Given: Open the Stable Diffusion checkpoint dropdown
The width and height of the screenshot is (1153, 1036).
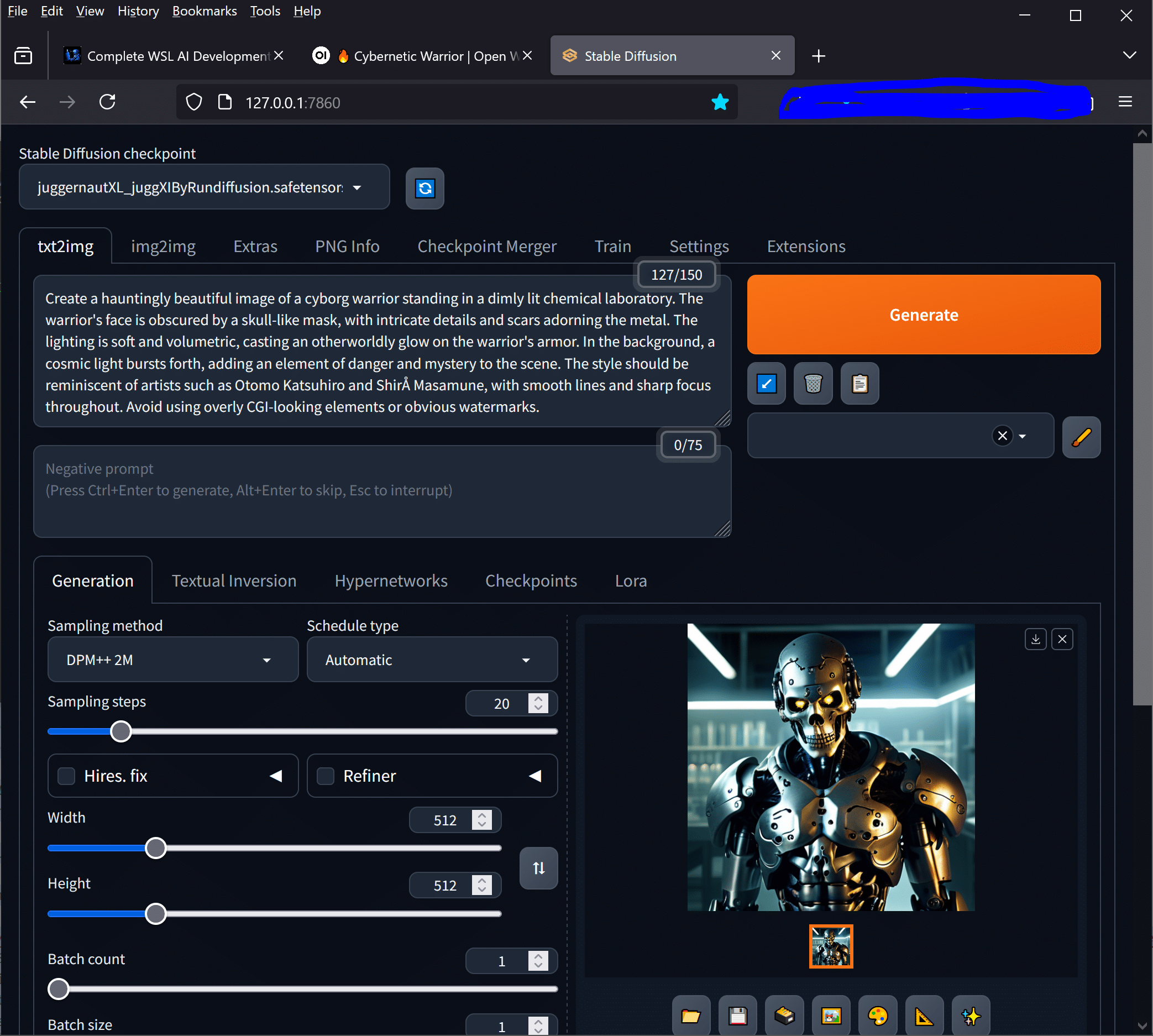Looking at the screenshot, I should (205, 187).
